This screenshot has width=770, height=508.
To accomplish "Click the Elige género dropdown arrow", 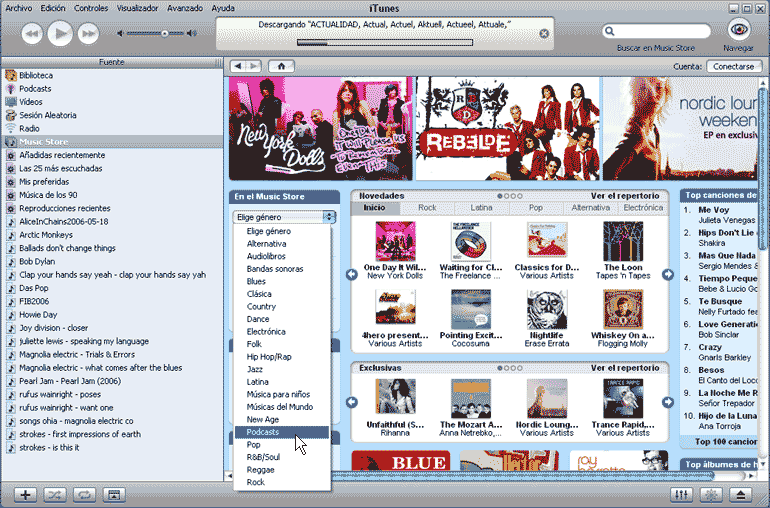I will (329, 217).
